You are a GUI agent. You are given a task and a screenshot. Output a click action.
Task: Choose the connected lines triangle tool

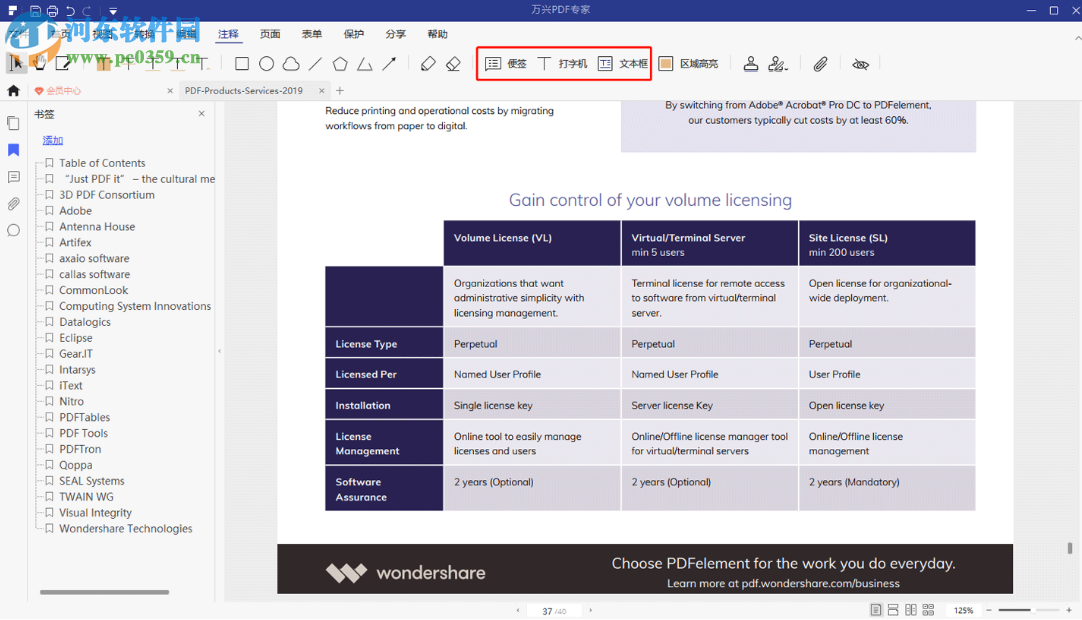click(x=364, y=64)
